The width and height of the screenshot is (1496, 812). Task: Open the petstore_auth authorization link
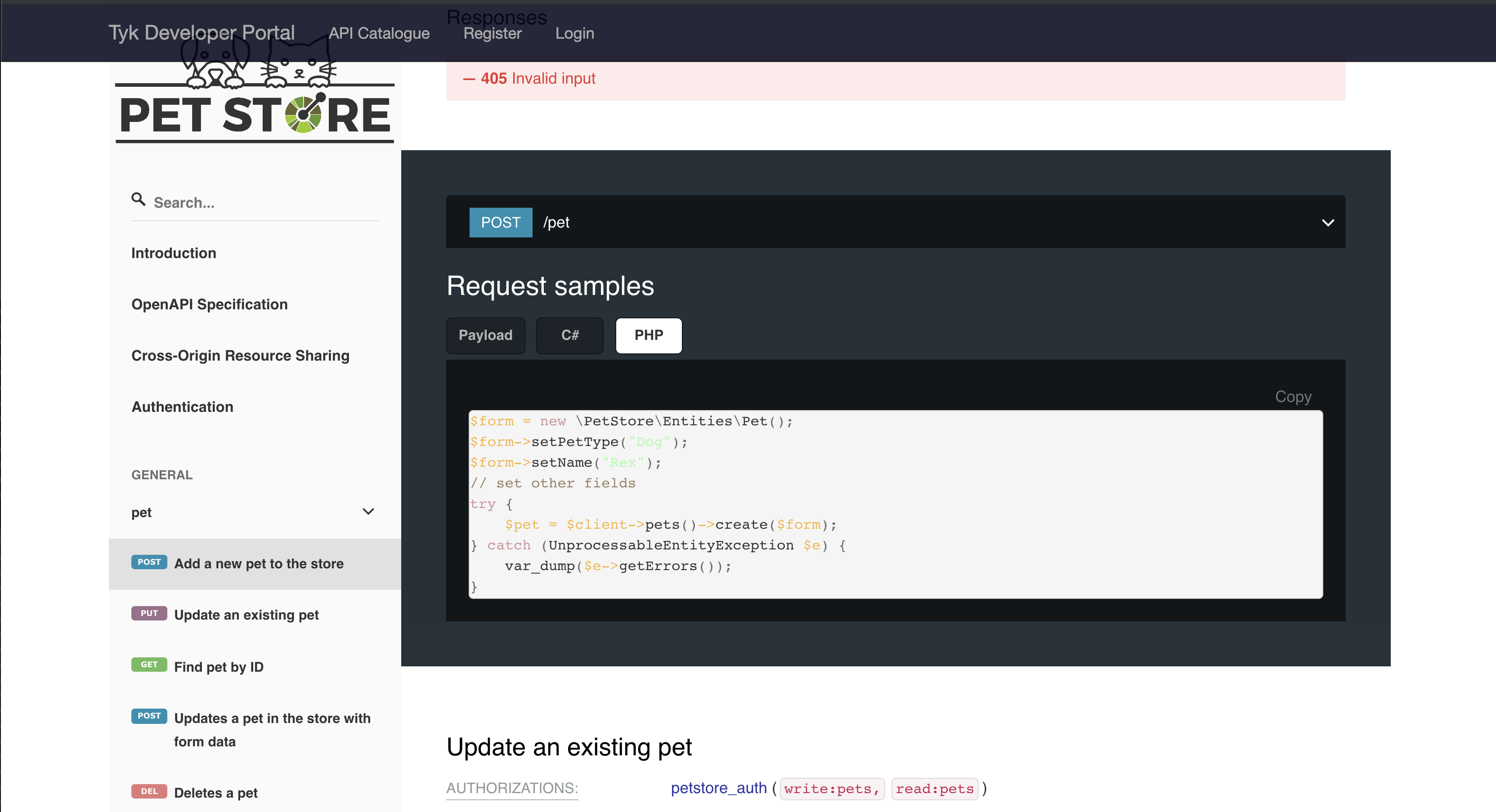point(718,788)
